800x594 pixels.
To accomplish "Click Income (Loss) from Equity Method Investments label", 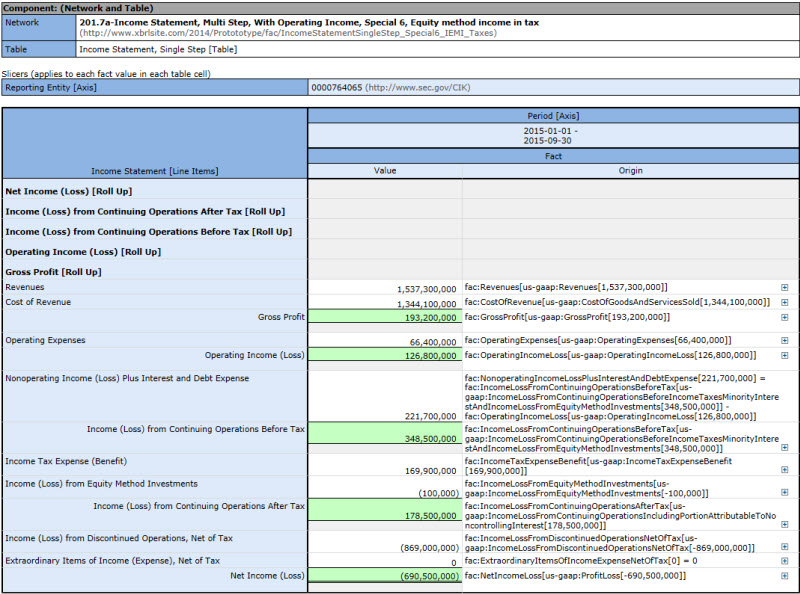I will coord(101,484).
